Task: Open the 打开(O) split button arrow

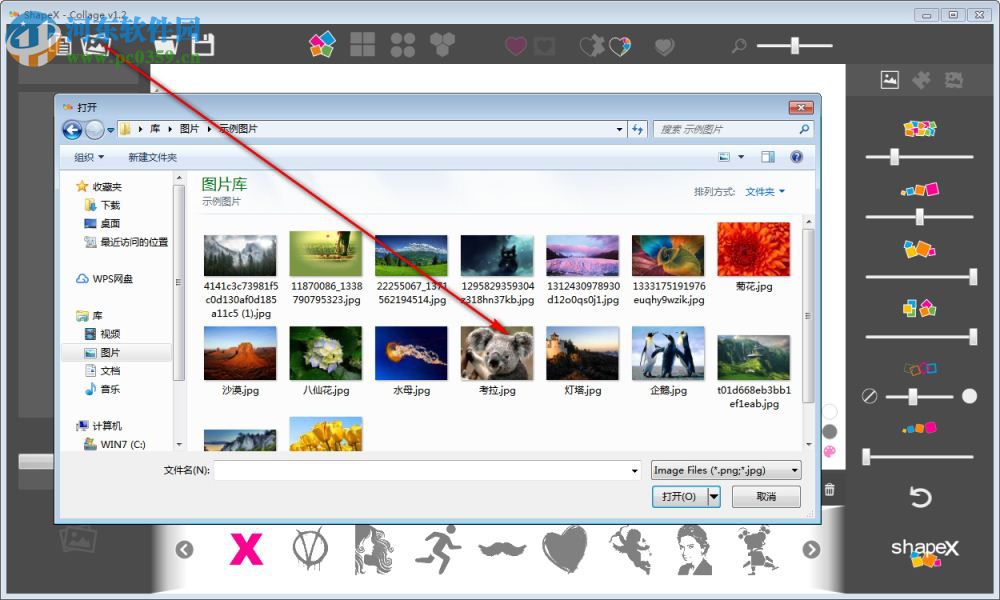Action: pos(714,497)
